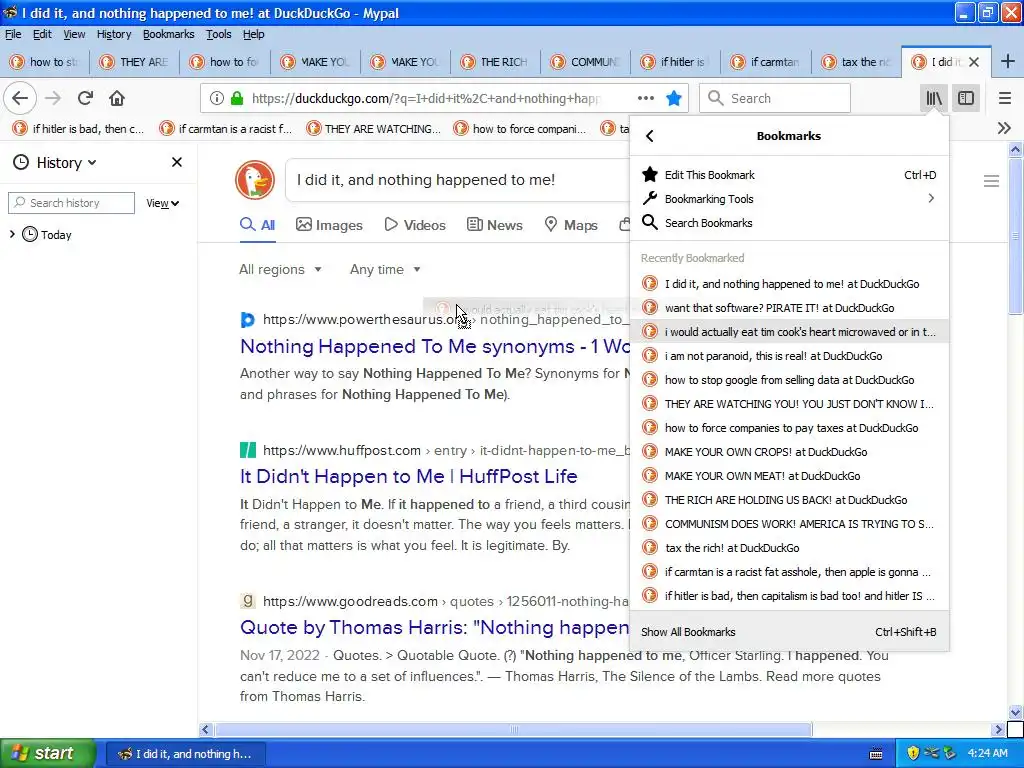This screenshot has width=1024, height=768.
Task: Open the Help menu
Action: [253, 34]
